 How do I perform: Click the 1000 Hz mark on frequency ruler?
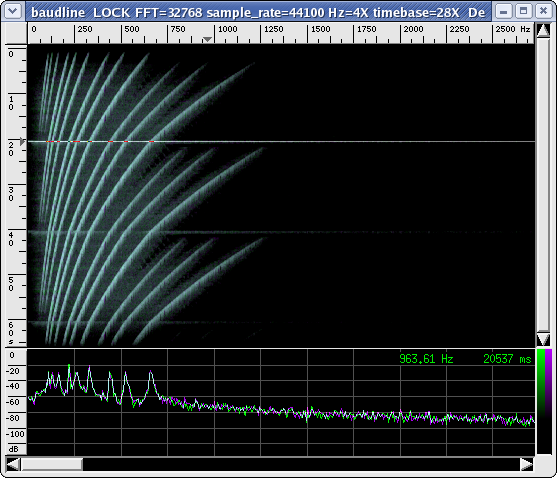click(x=227, y=29)
